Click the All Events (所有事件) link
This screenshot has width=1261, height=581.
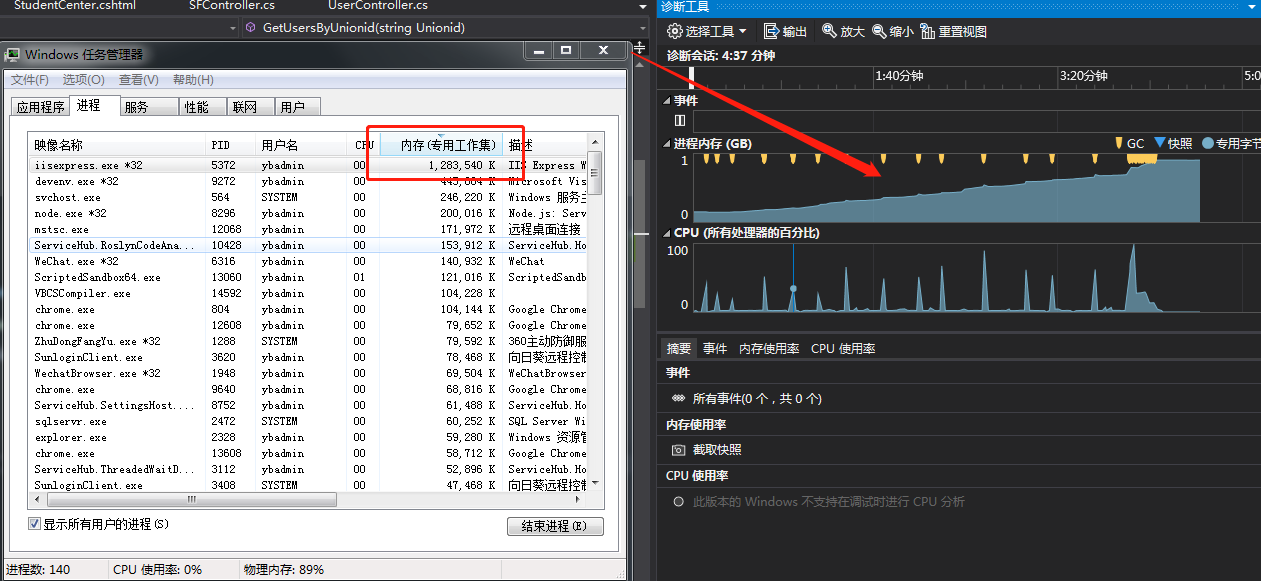[x=757, y=398]
